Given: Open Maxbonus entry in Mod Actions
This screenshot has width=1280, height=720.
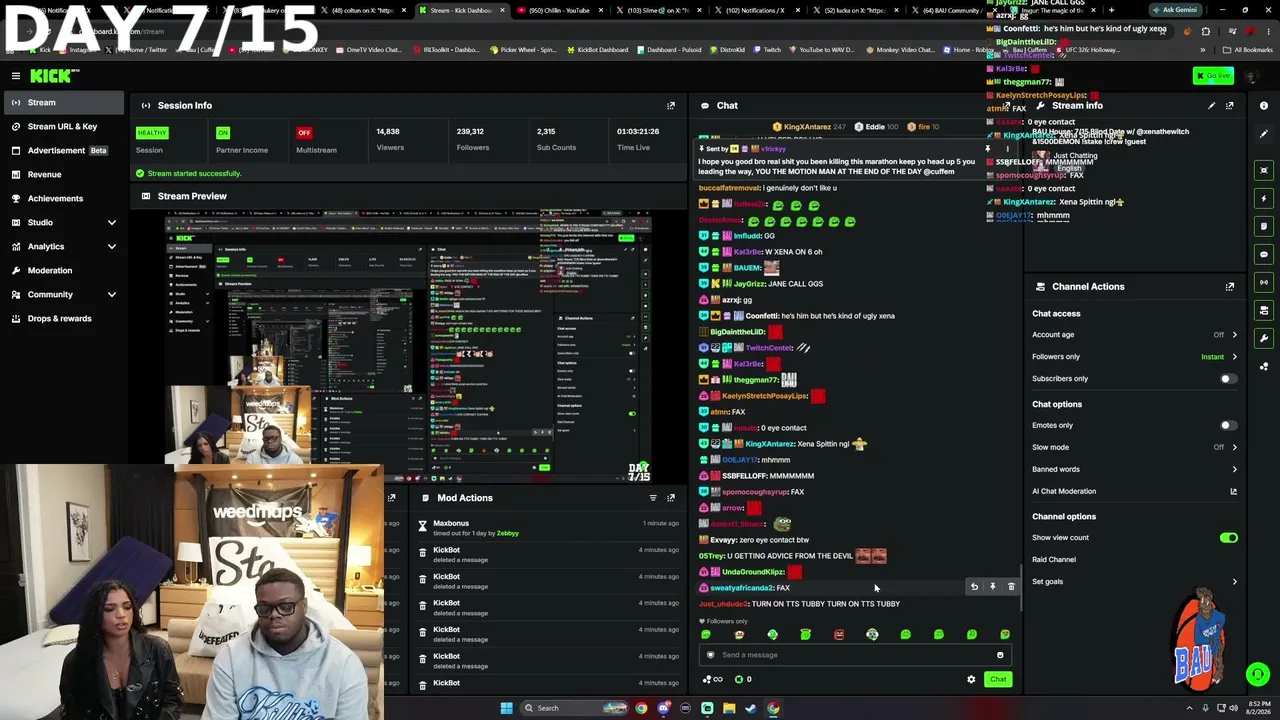Looking at the screenshot, I should pyautogui.click(x=548, y=528).
